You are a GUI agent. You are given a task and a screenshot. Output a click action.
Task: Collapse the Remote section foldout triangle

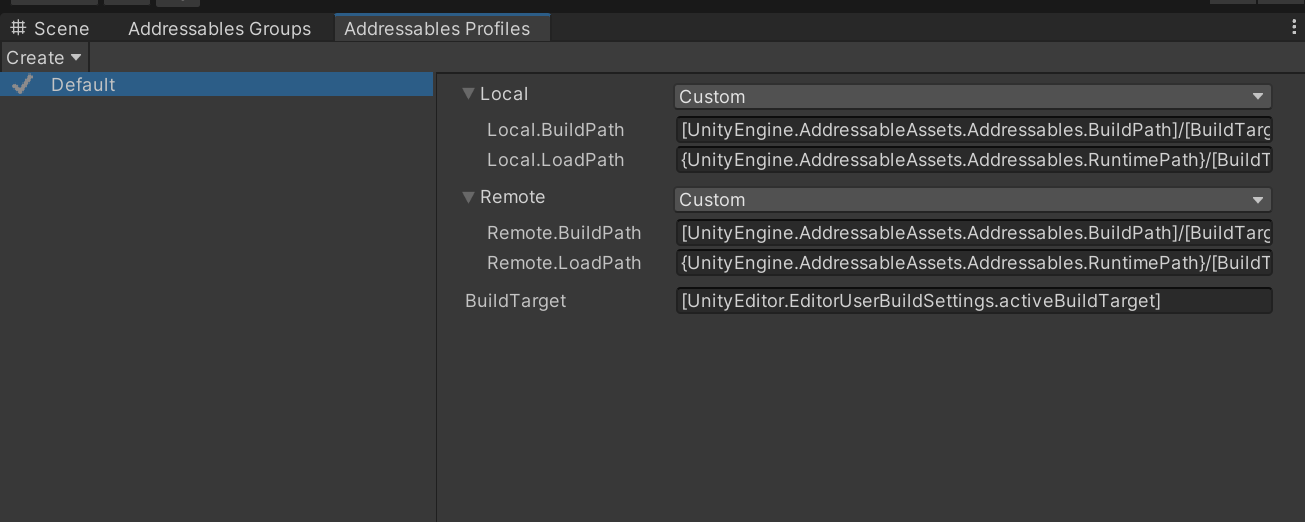468,197
